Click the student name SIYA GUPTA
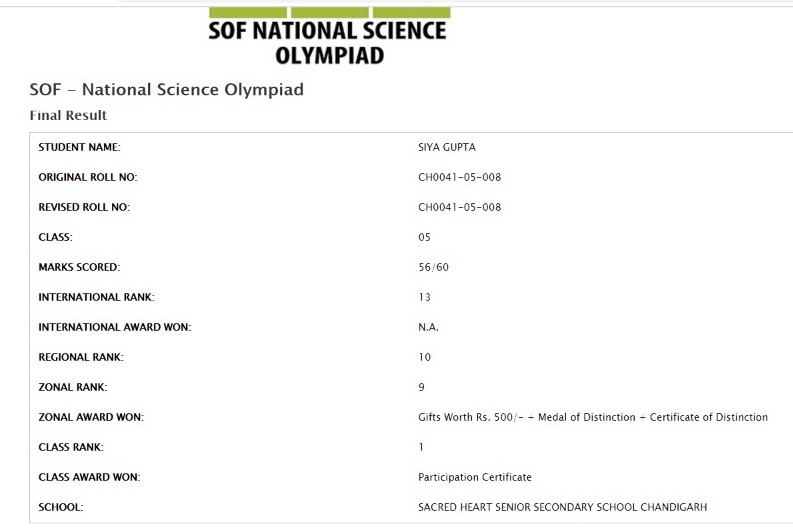The height and width of the screenshot is (532, 793). 447,147
